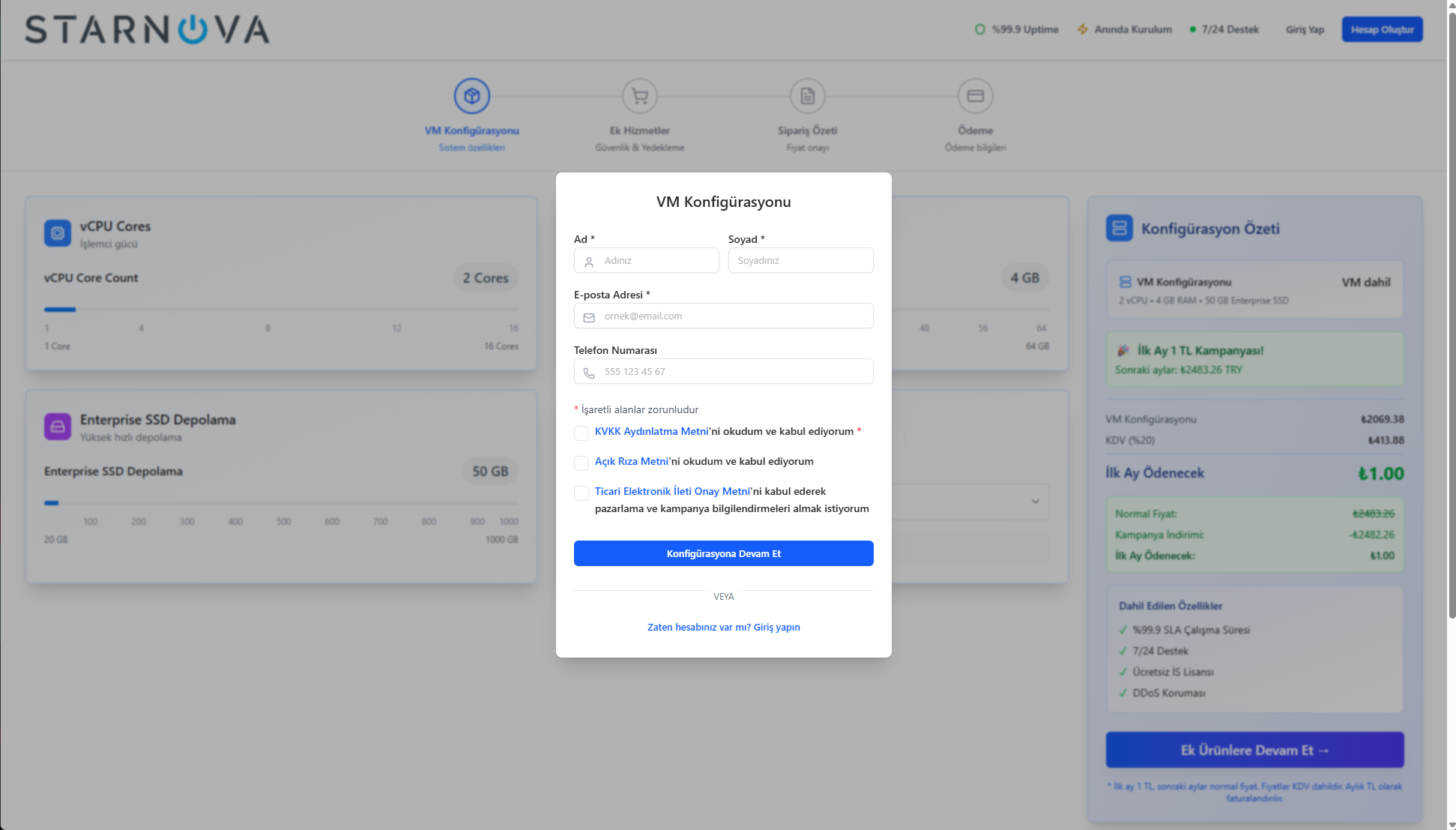Click the E-posta Adresi input field
The height and width of the screenshot is (830, 1456).
click(723, 316)
